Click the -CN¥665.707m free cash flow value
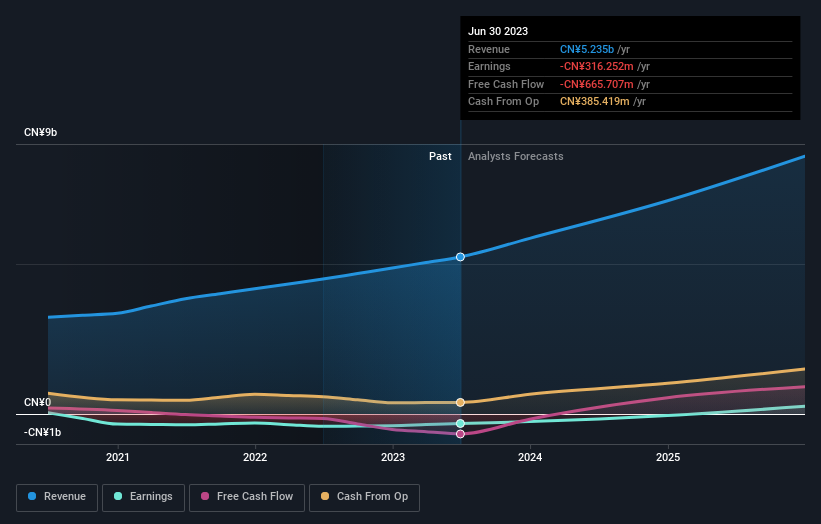The width and height of the screenshot is (821, 524). coord(596,84)
